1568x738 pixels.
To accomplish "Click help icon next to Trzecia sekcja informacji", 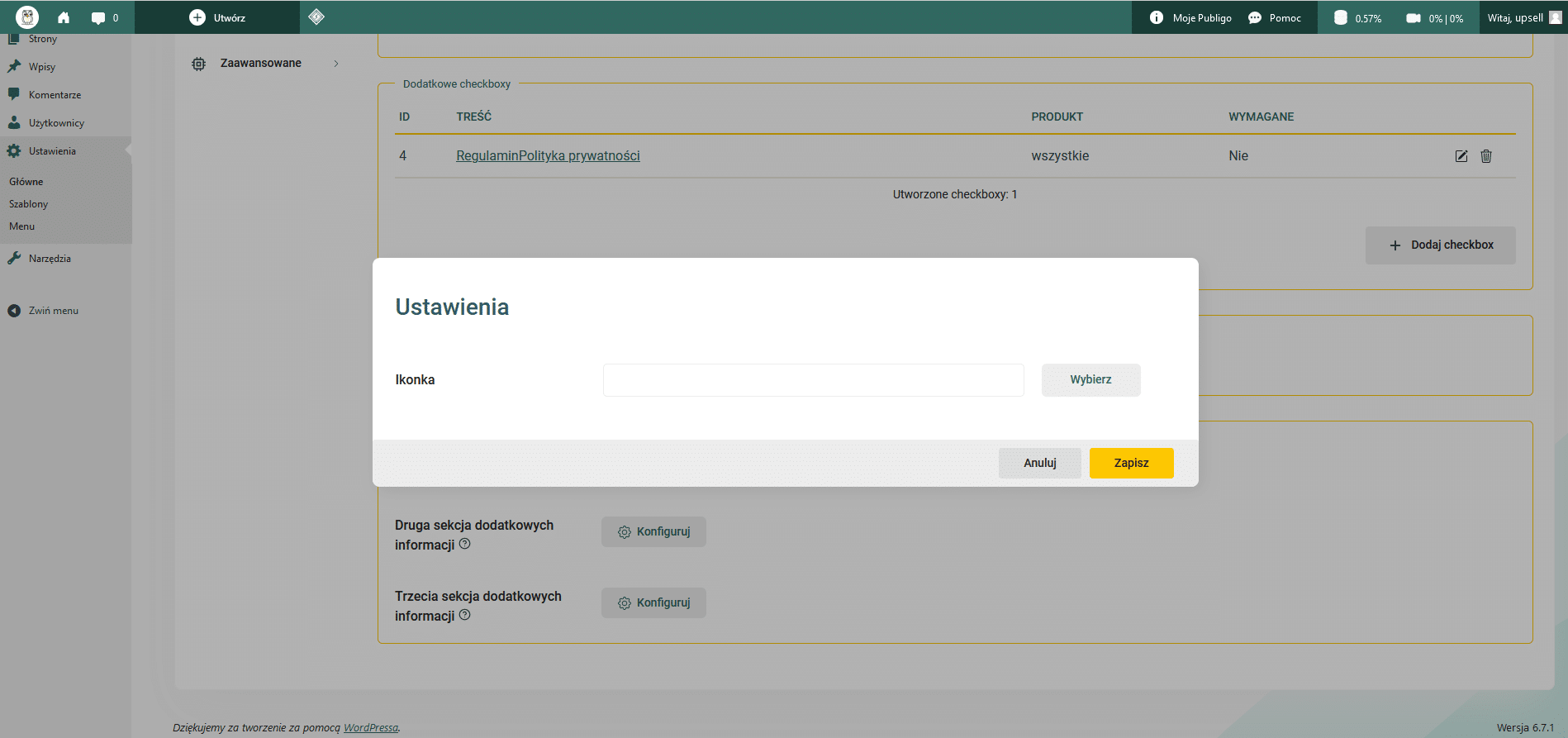I will pyautogui.click(x=465, y=615).
